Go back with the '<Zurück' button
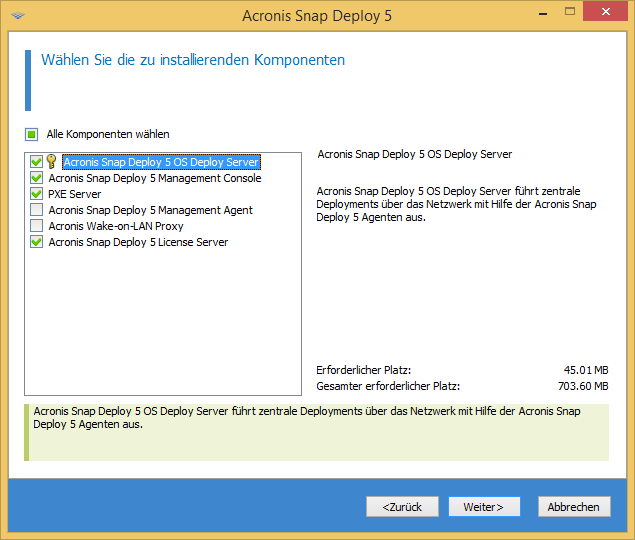 (x=402, y=507)
